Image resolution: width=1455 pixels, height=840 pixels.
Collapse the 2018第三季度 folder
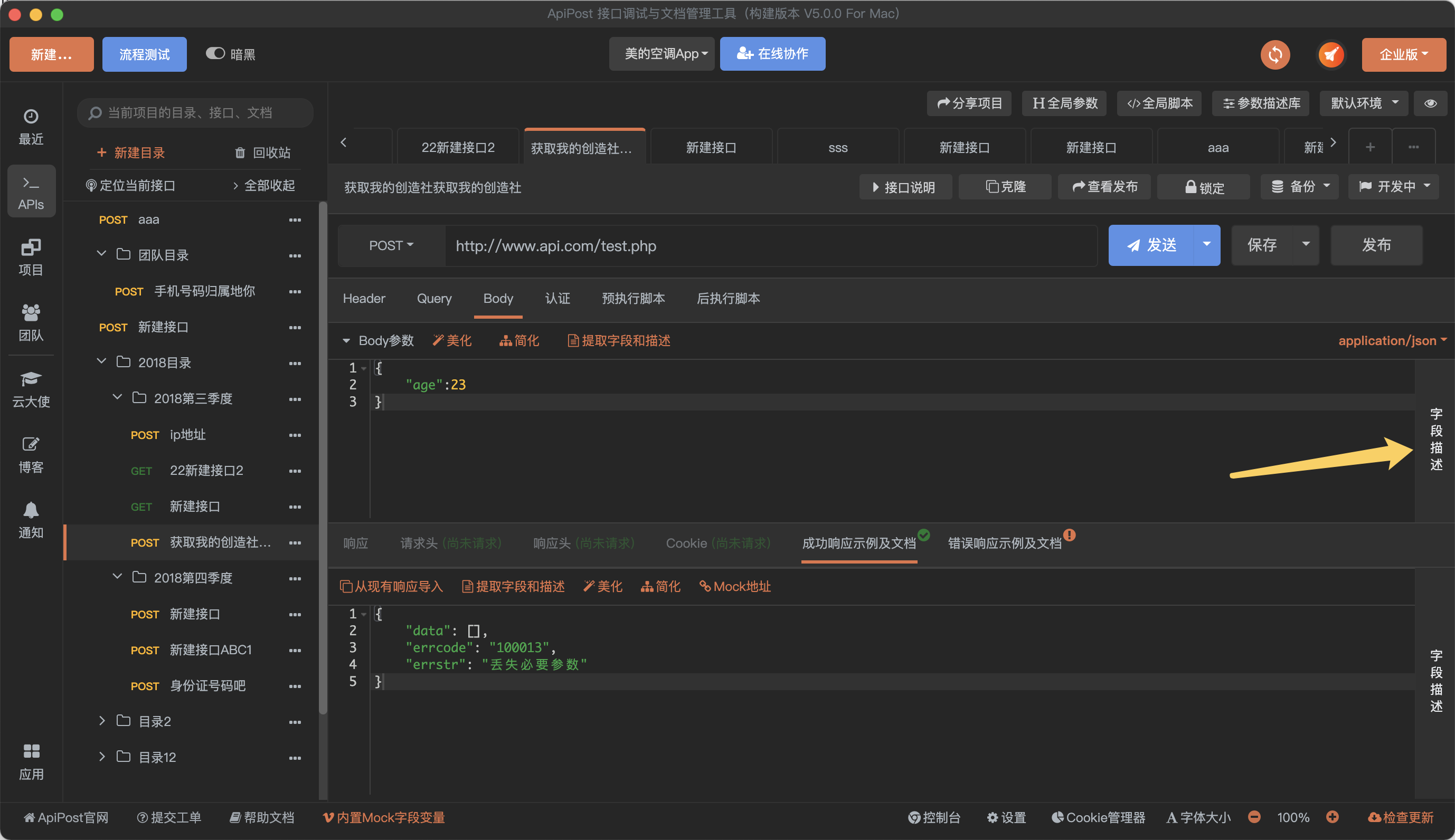(117, 398)
